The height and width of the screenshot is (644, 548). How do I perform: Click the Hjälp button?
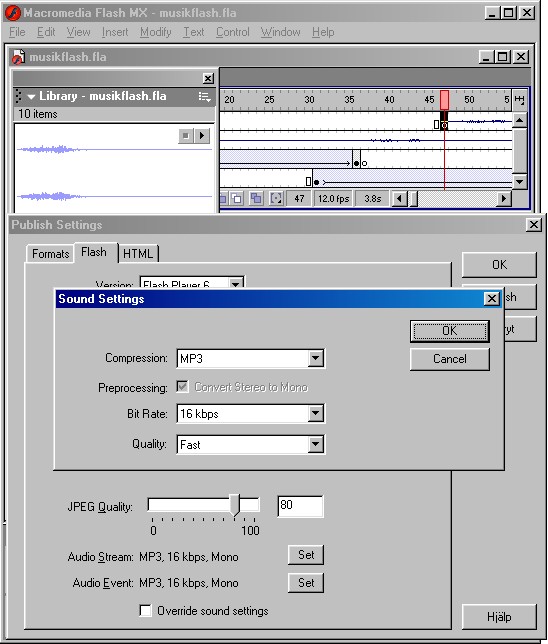(499, 617)
